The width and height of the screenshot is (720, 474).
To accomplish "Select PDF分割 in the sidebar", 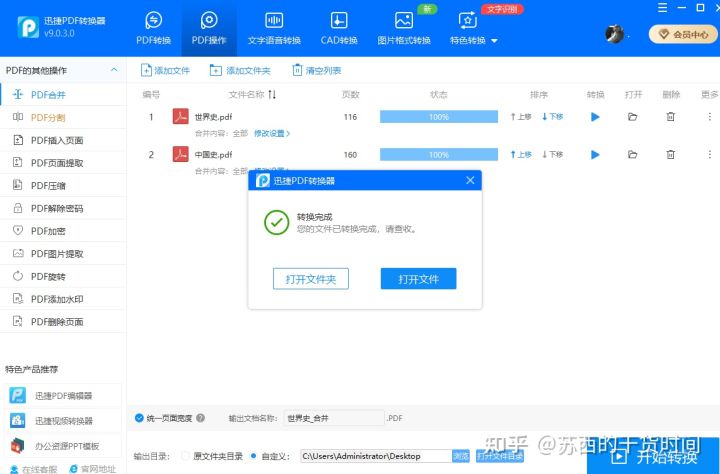I will [63, 117].
